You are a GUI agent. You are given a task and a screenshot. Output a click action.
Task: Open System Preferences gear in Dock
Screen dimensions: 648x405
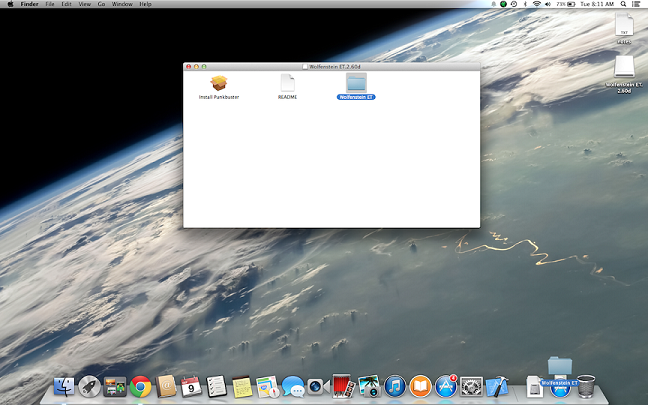(x=471, y=387)
